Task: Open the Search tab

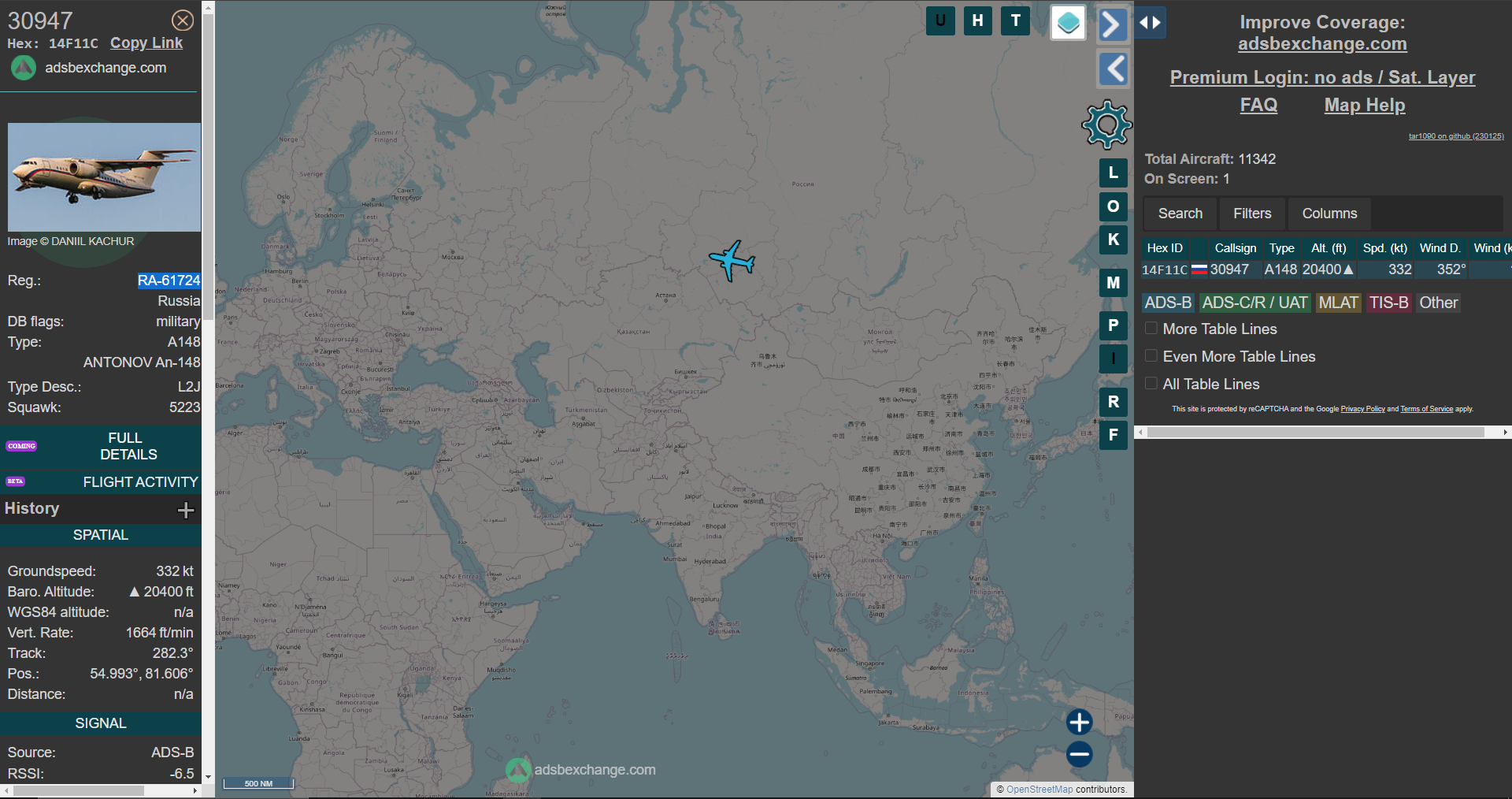Action: 1180,214
